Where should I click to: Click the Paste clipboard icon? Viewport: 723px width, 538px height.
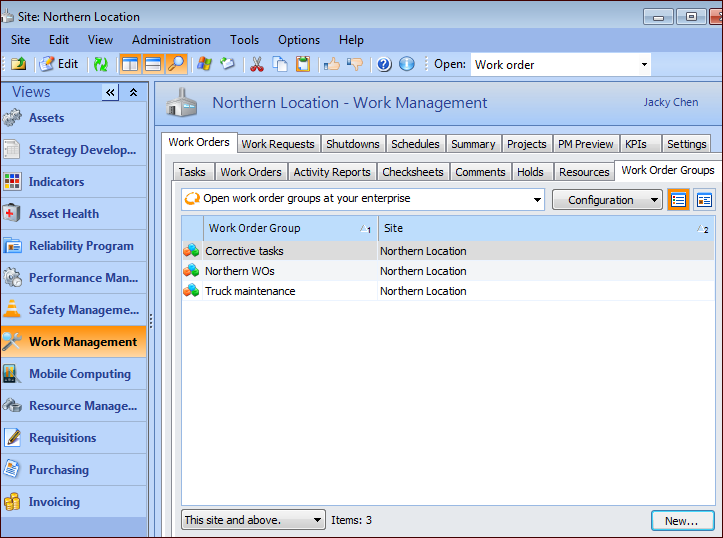302,64
